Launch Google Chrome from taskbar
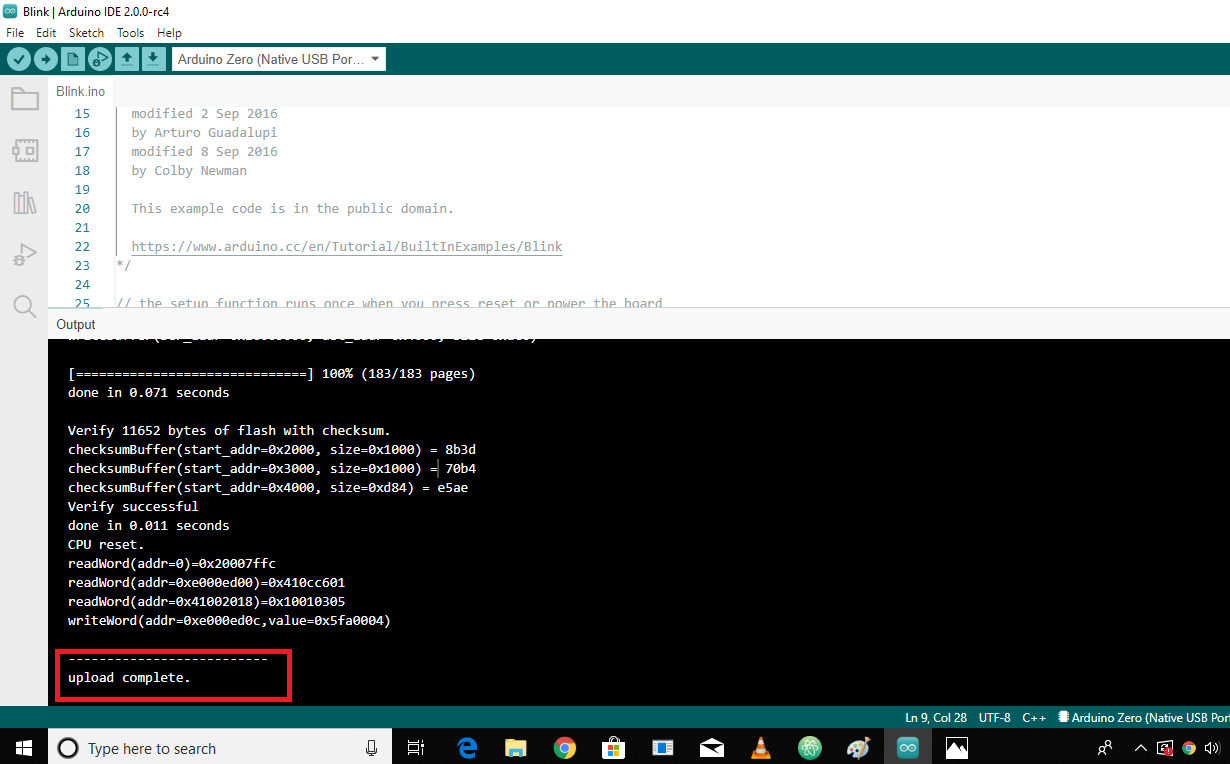1230x764 pixels. pyautogui.click(x=565, y=747)
